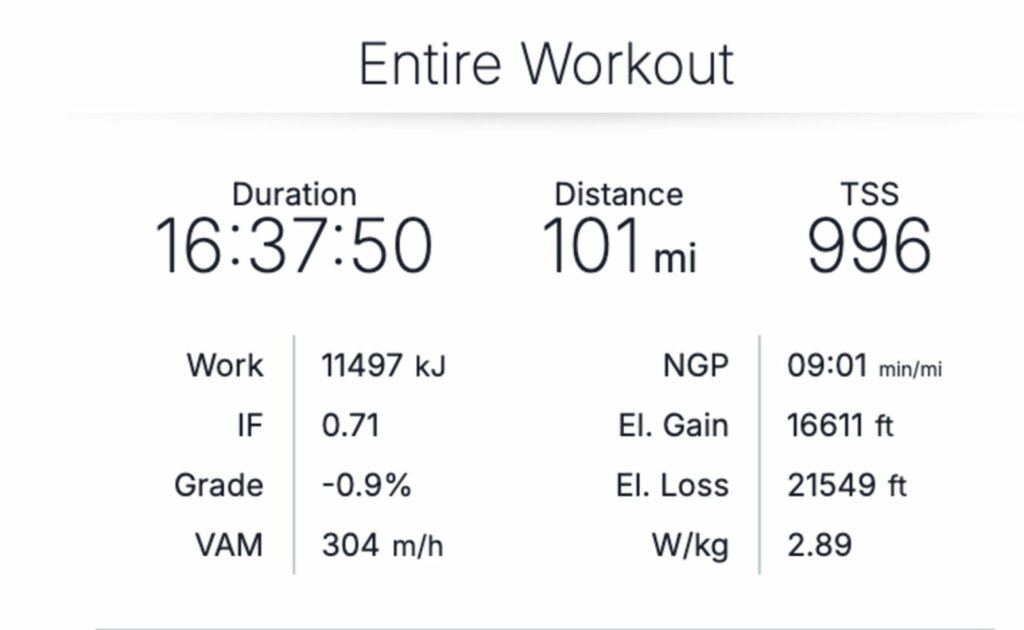This screenshot has height=630, width=1024.
Task: Select the Duration value 16:37:50
Action: [x=294, y=246]
